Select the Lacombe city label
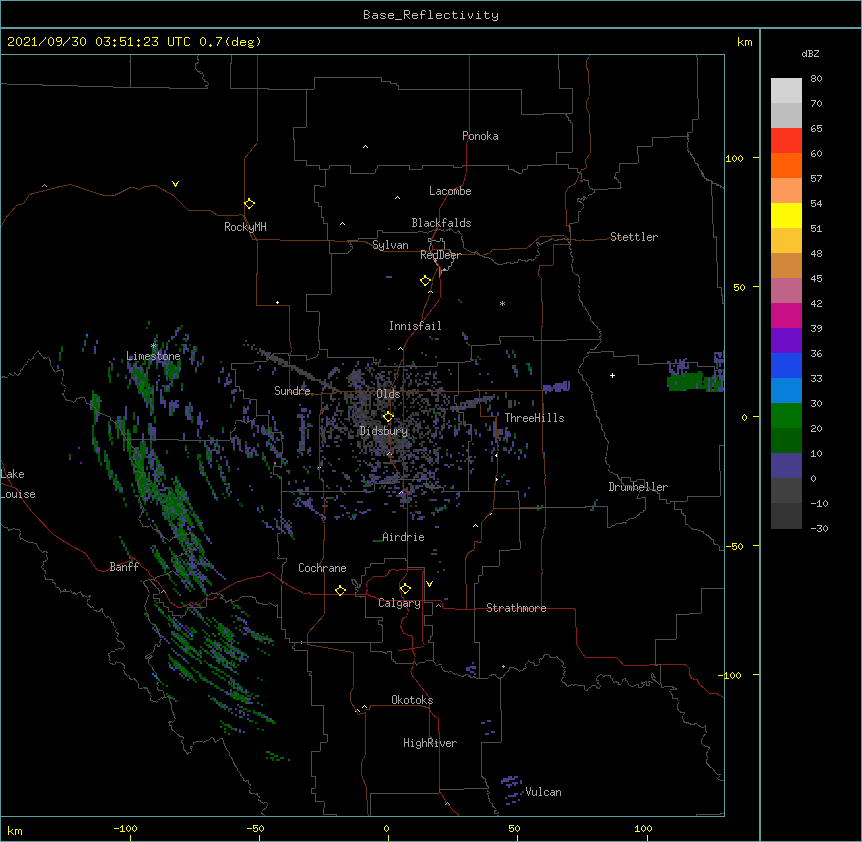 (x=450, y=191)
